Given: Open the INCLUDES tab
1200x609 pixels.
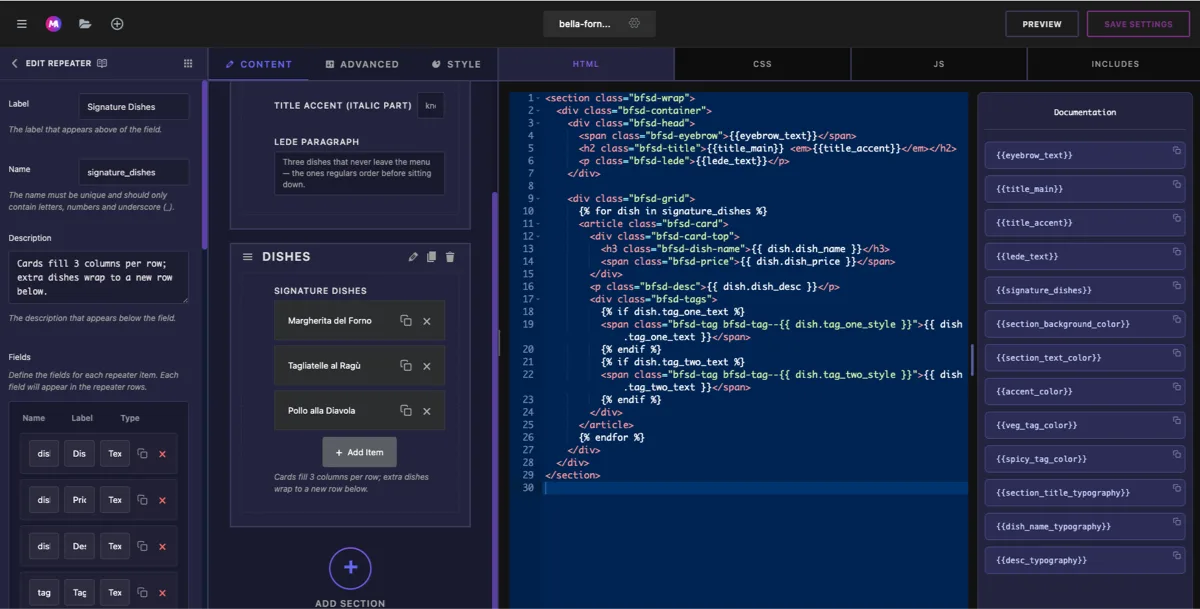Looking at the screenshot, I should tap(1115, 64).
